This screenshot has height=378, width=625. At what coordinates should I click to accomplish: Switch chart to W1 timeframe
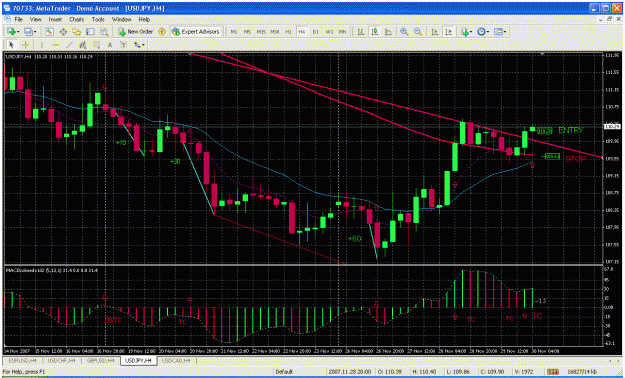pos(329,32)
